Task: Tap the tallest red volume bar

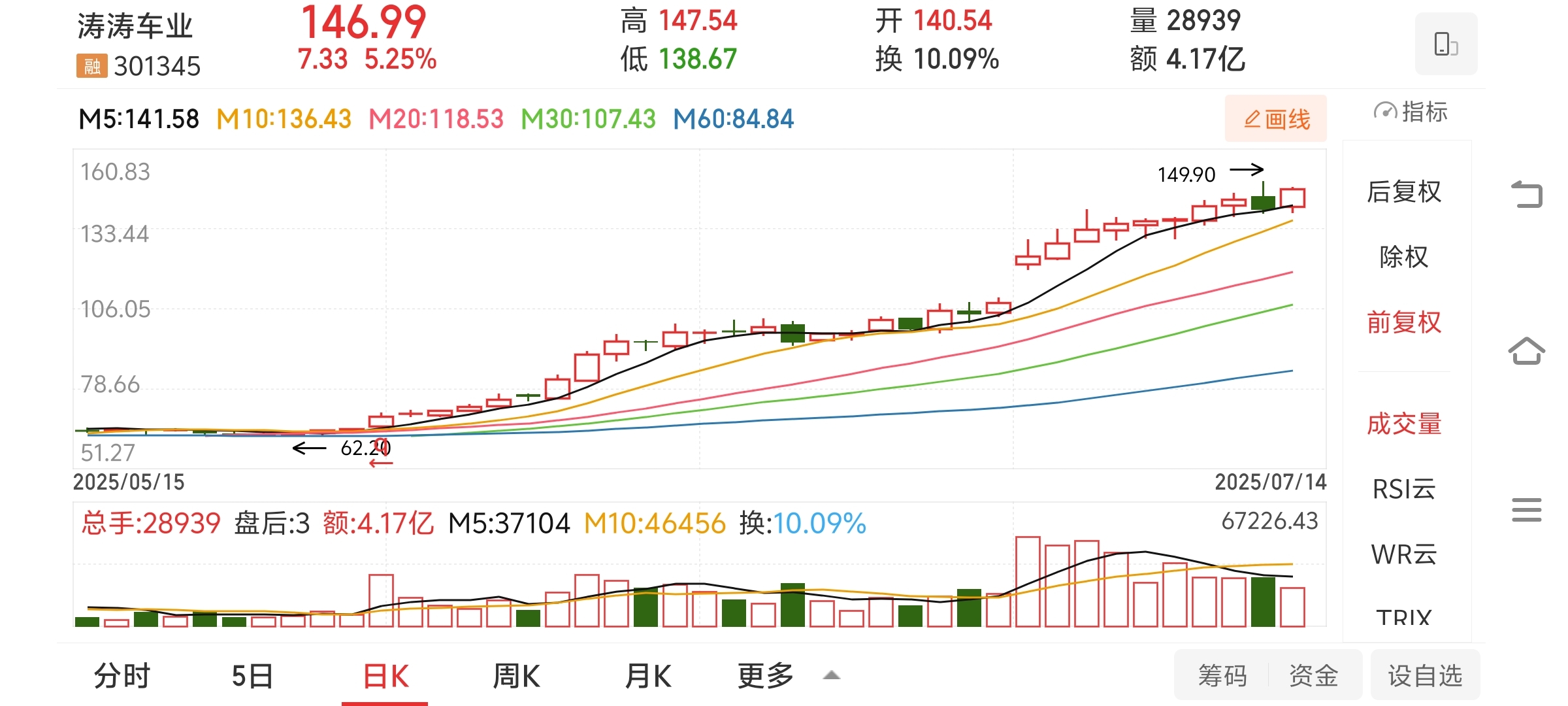Action: point(1028,582)
